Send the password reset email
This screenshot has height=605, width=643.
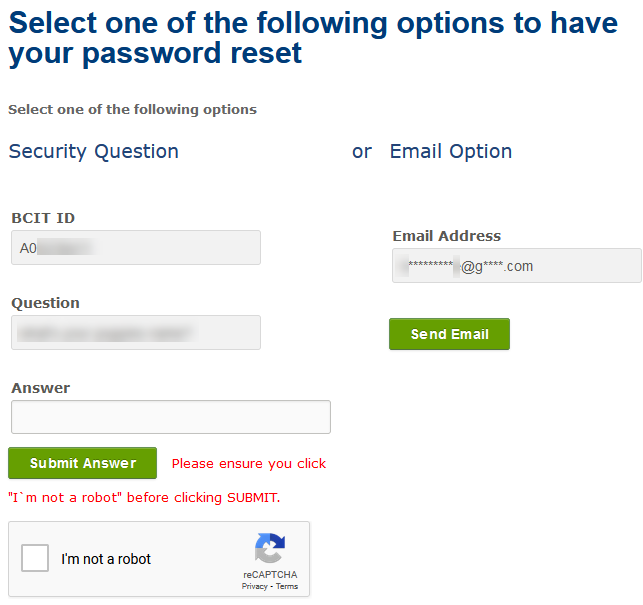tap(449, 334)
